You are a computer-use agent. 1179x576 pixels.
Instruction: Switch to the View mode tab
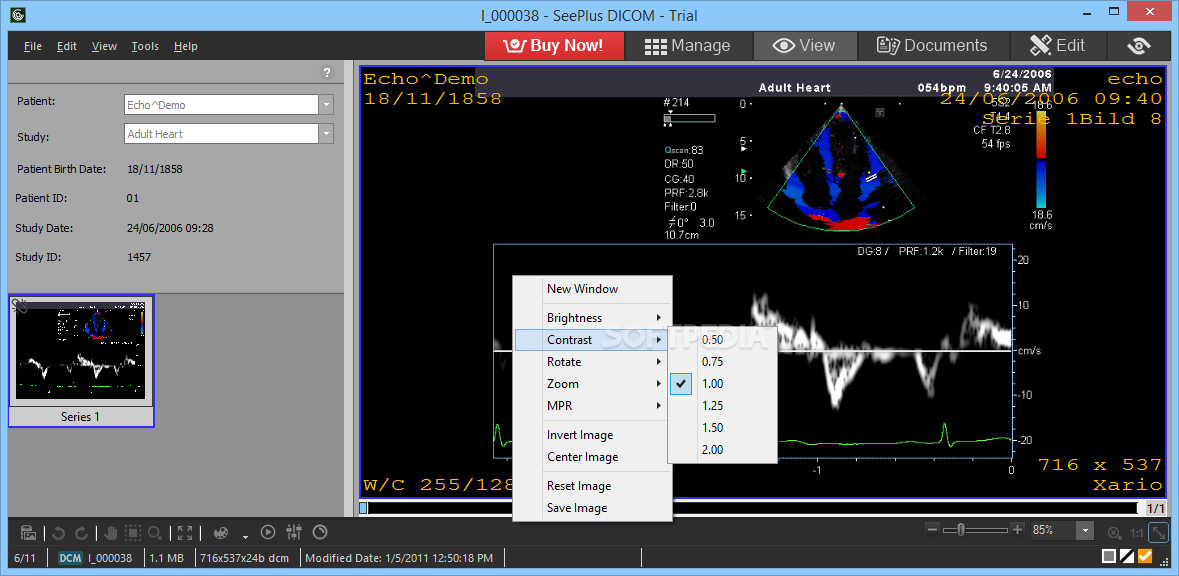coord(805,46)
